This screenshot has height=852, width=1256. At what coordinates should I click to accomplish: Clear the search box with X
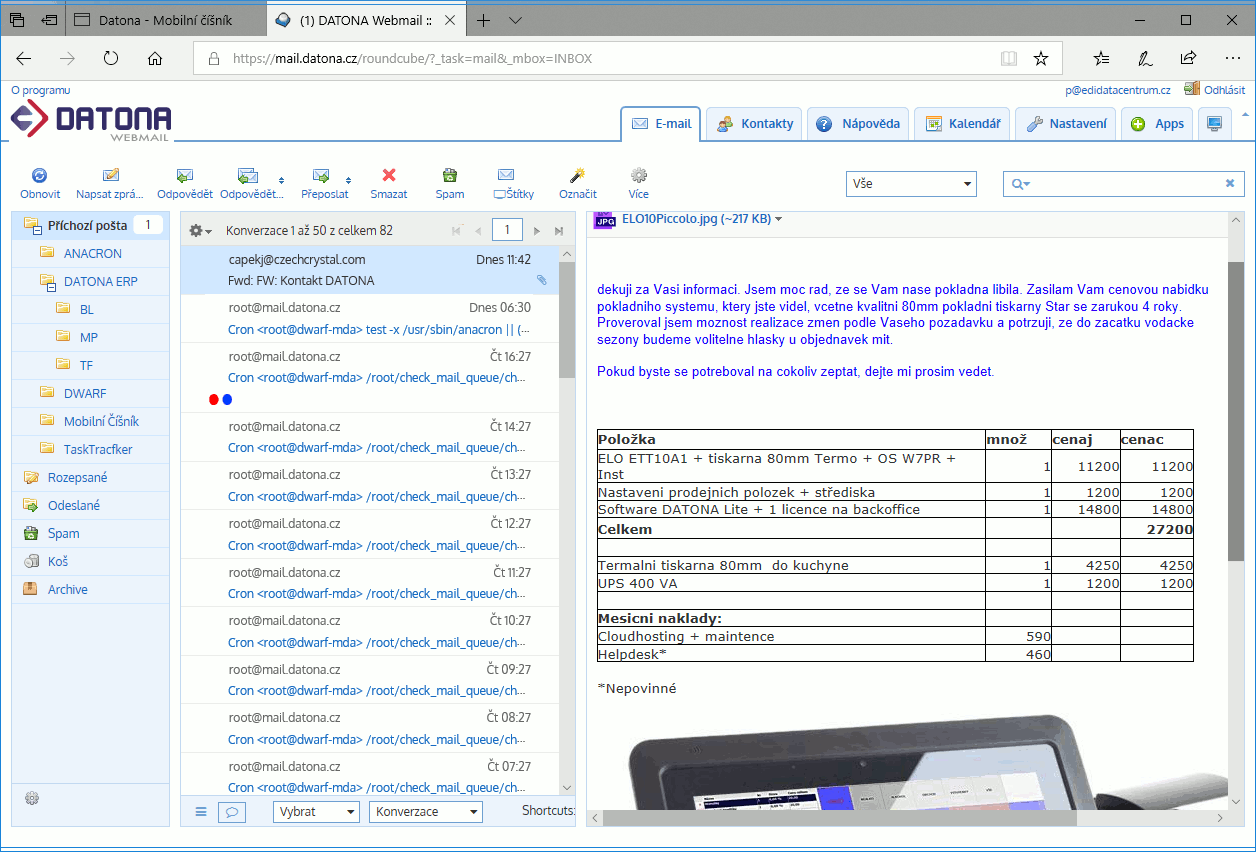tap(1230, 184)
